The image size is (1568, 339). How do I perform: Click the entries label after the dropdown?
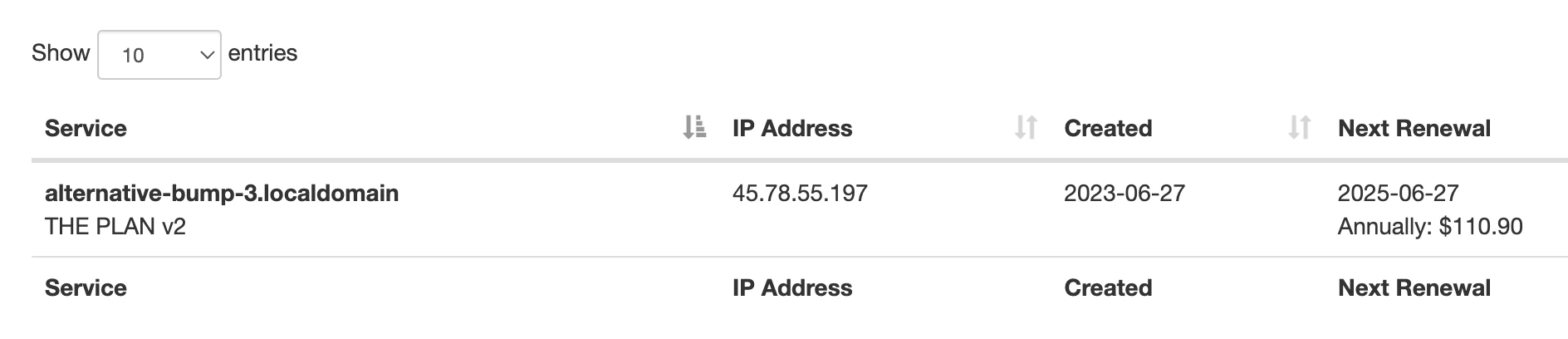tap(262, 53)
